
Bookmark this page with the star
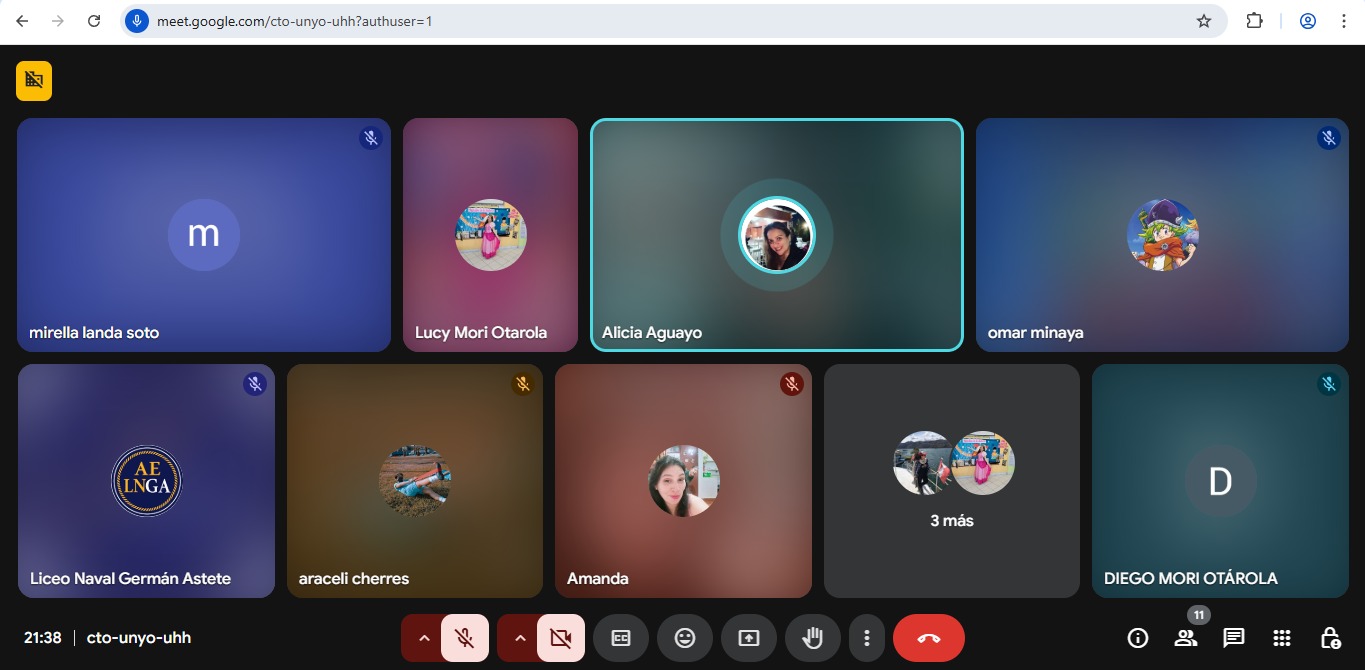point(1204,21)
